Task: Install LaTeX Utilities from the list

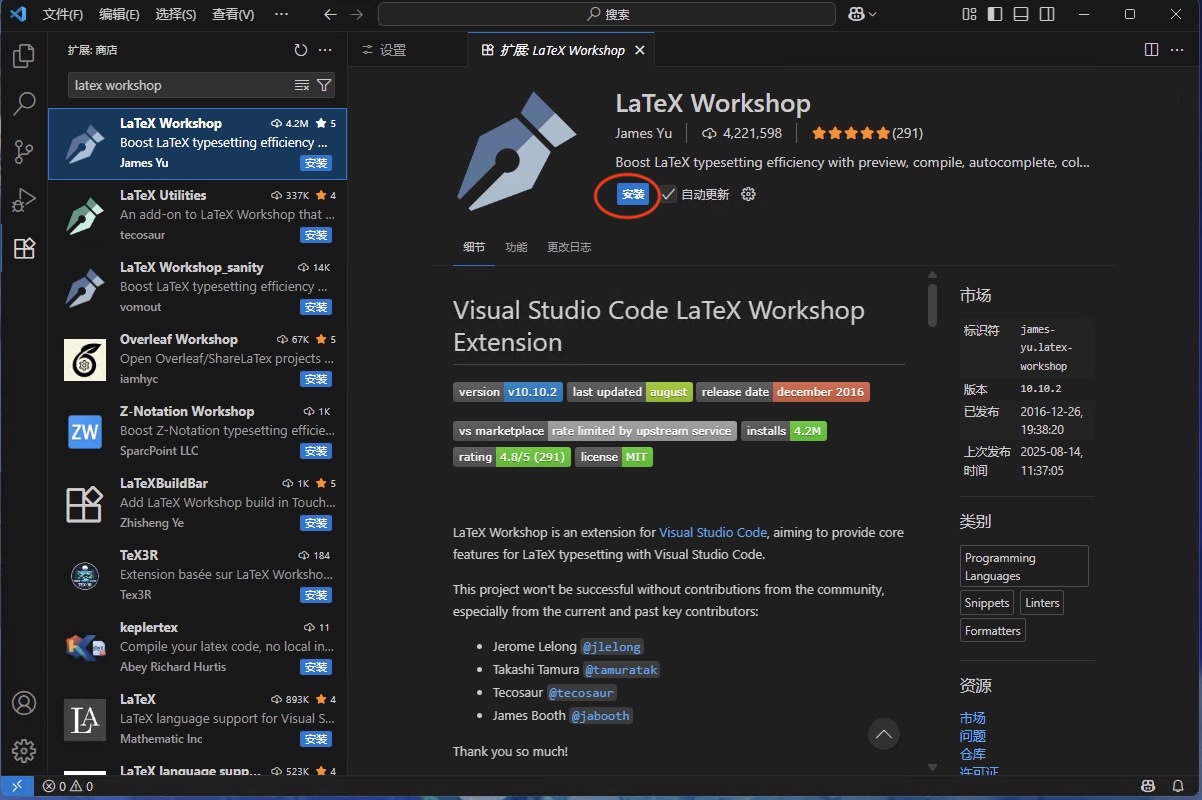Action: point(316,235)
